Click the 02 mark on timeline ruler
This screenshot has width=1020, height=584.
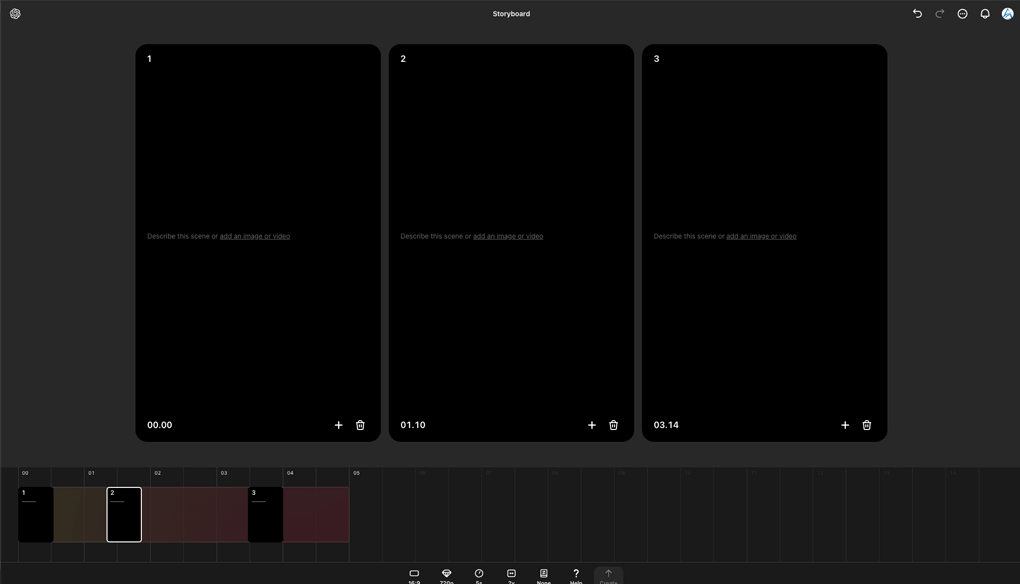[x=157, y=473]
